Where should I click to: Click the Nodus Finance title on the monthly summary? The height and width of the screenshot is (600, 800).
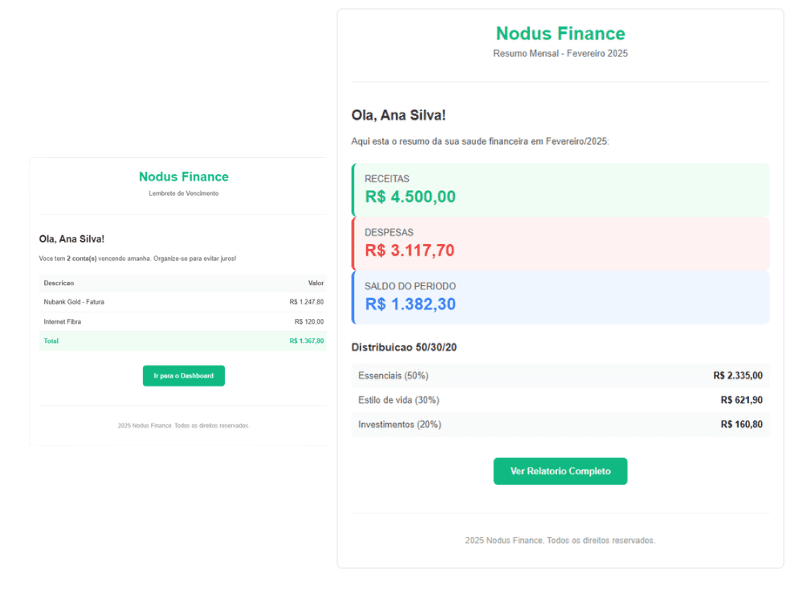point(560,33)
